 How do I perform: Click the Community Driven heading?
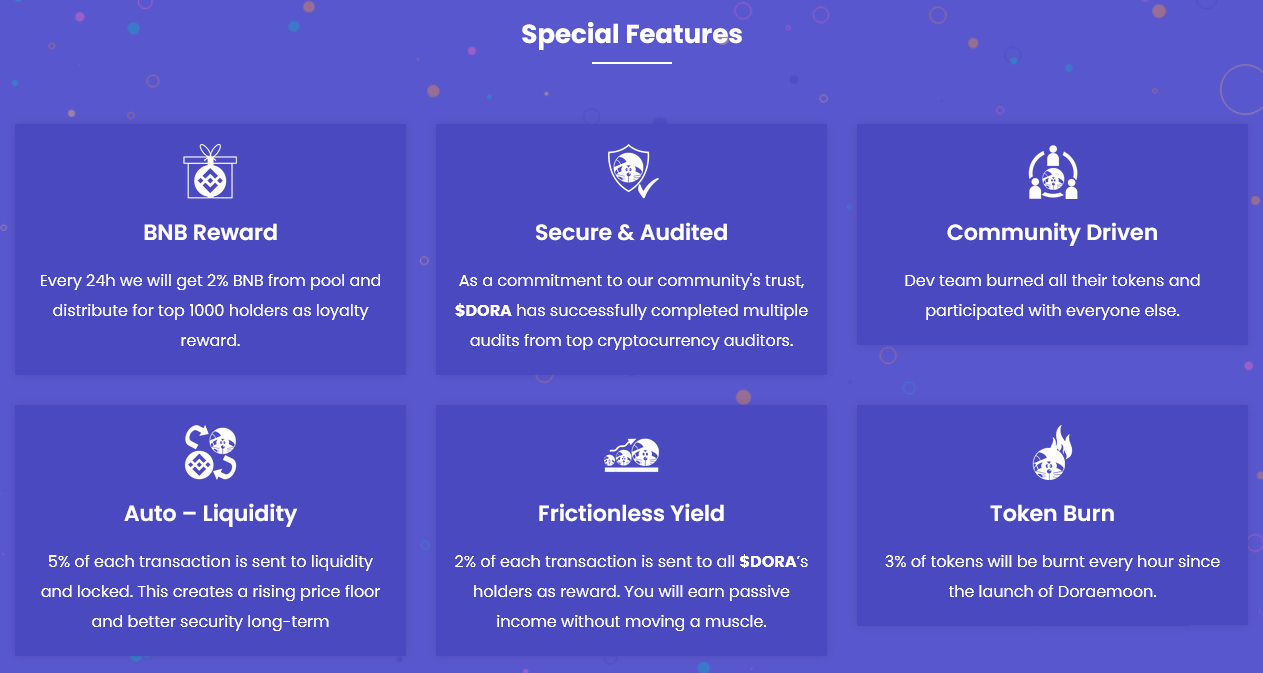point(1052,232)
